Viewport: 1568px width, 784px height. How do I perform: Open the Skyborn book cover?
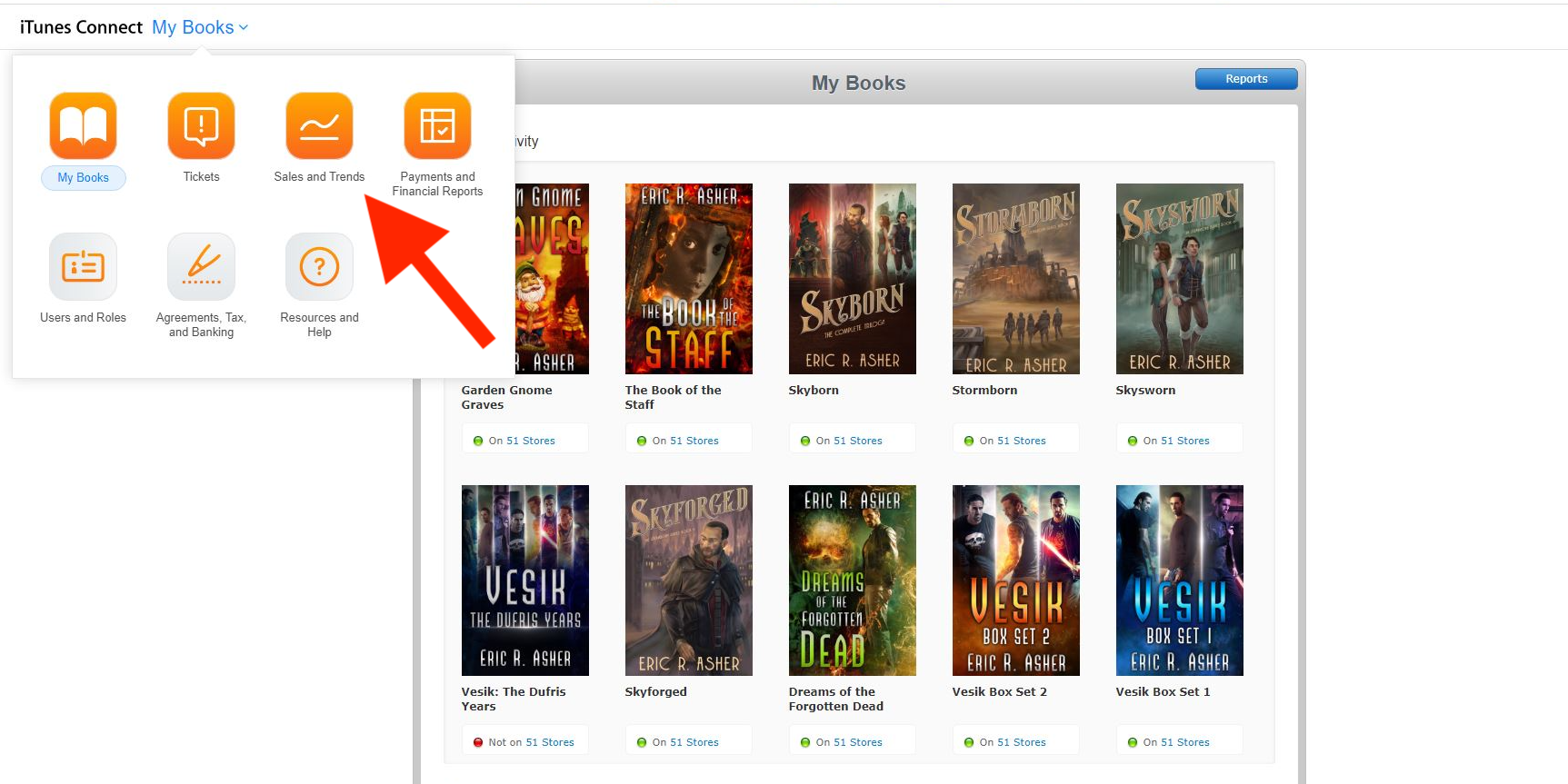pyautogui.click(x=852, y=279)
